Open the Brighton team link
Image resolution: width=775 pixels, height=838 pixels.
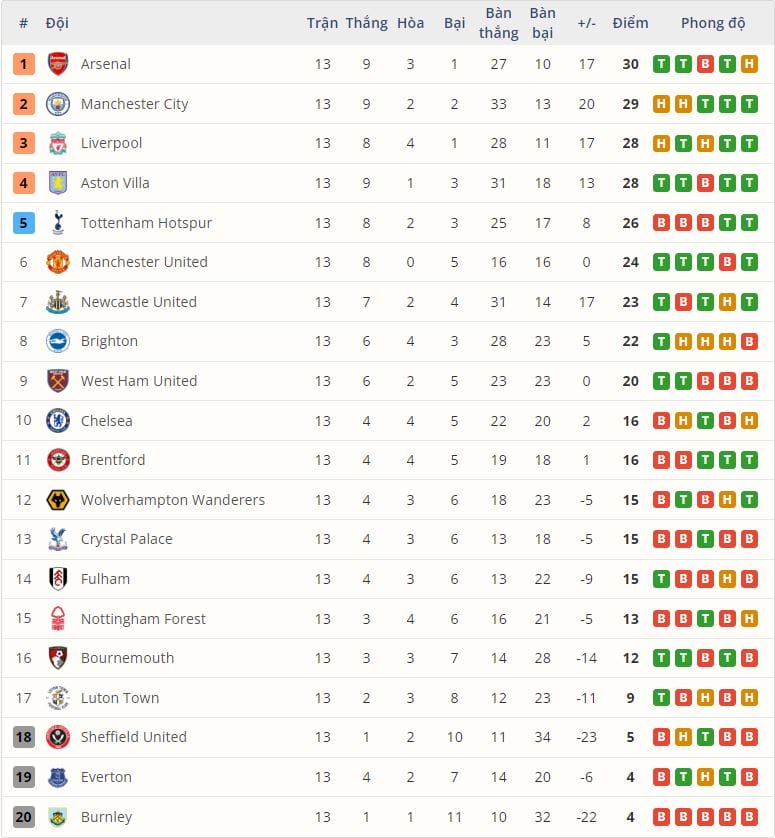pyautogui.click(x=109, y=341)
